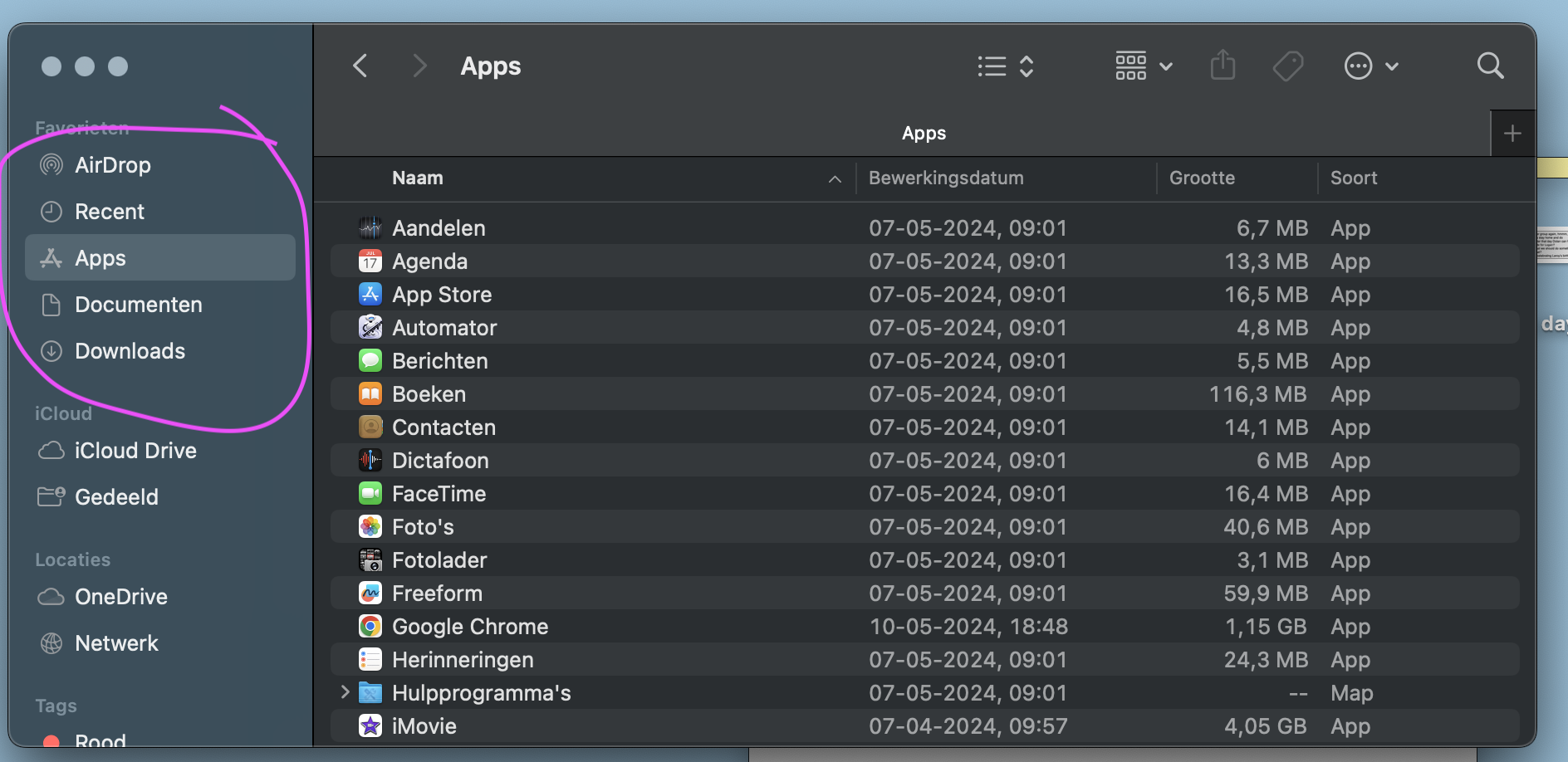The width and height of the screenshot is (1568, 762).
Task: Open Downloads in the sidebar
Action: (130, 351)
